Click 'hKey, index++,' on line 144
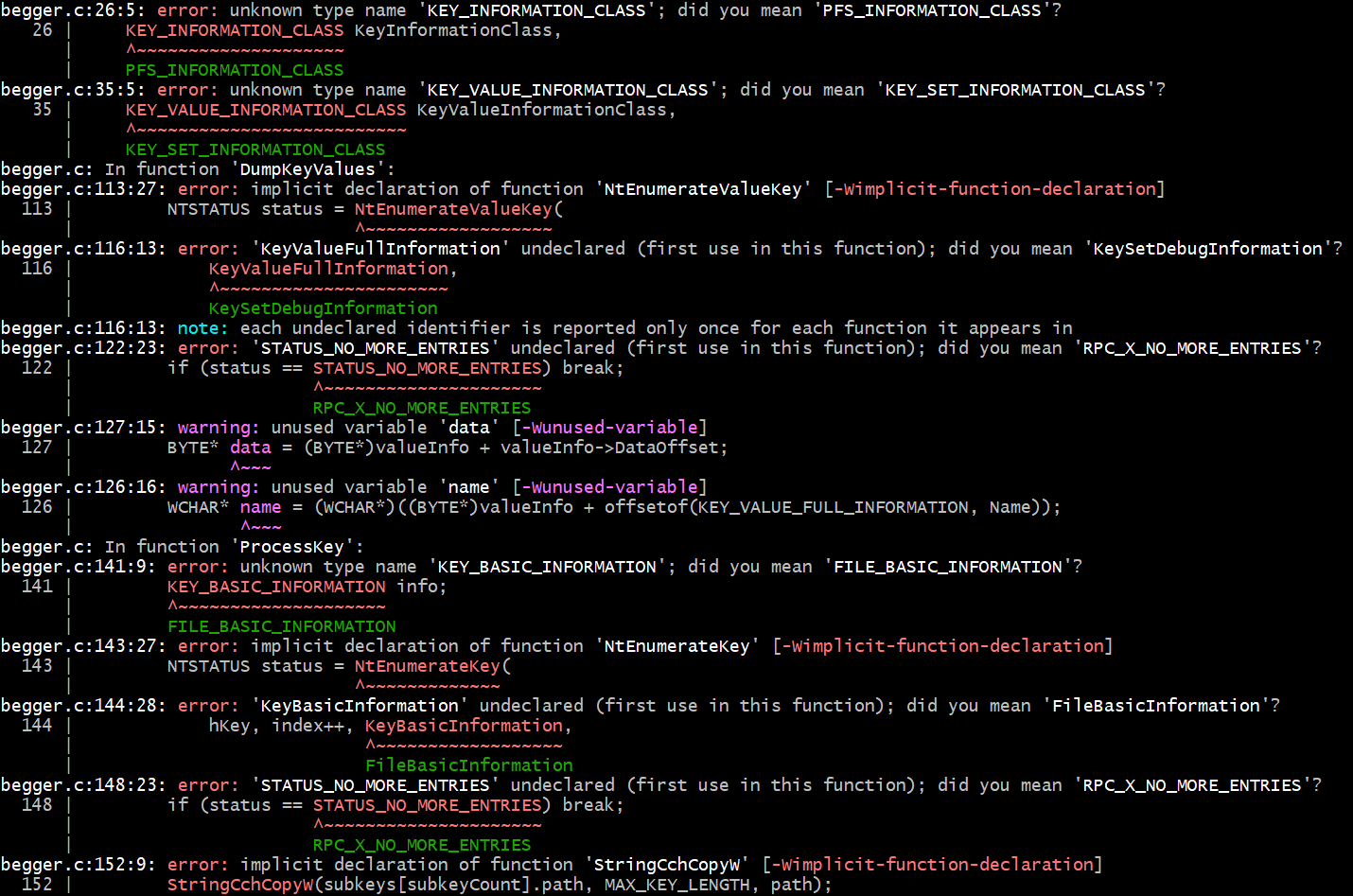 pos(282,726)
